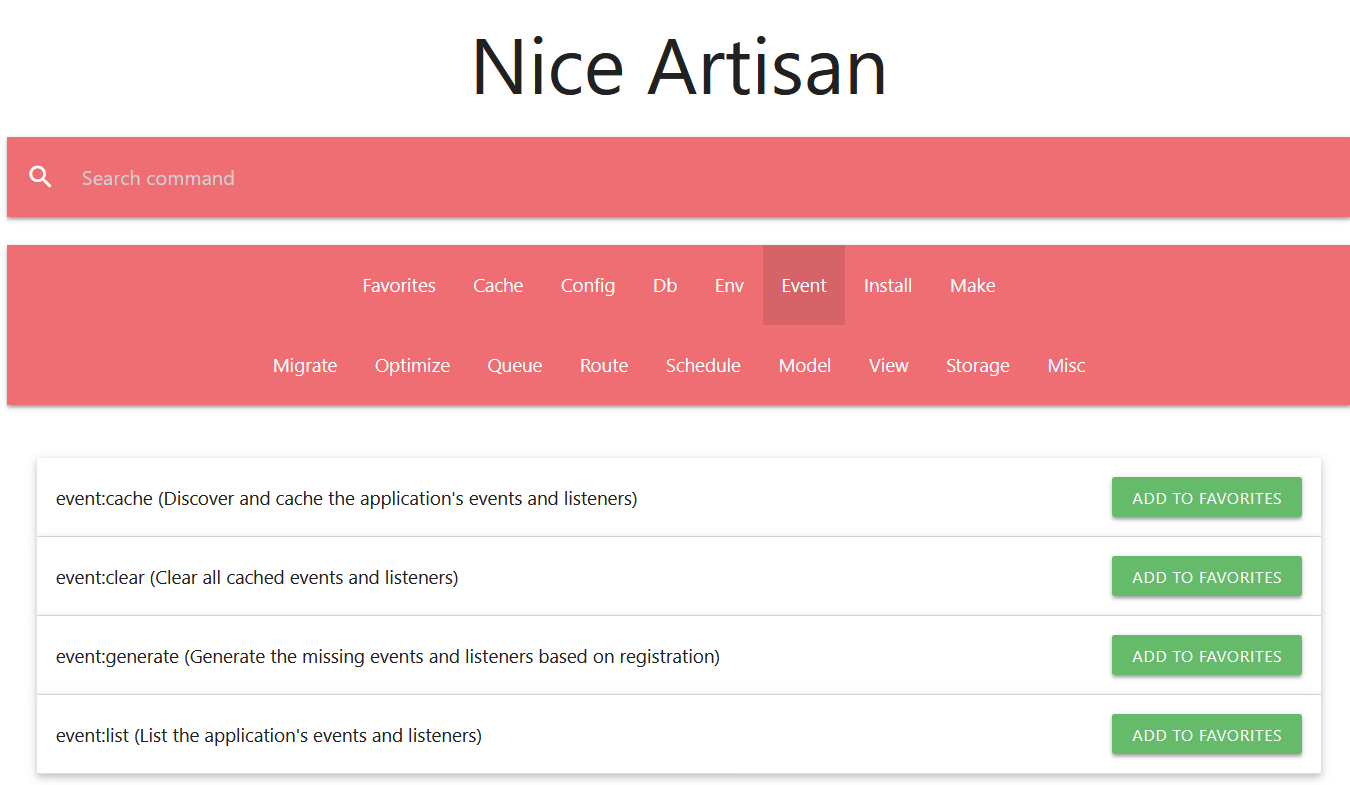Screen dimensions: 1350x785
Task: Select the Install tab
Action: [888, 286]
